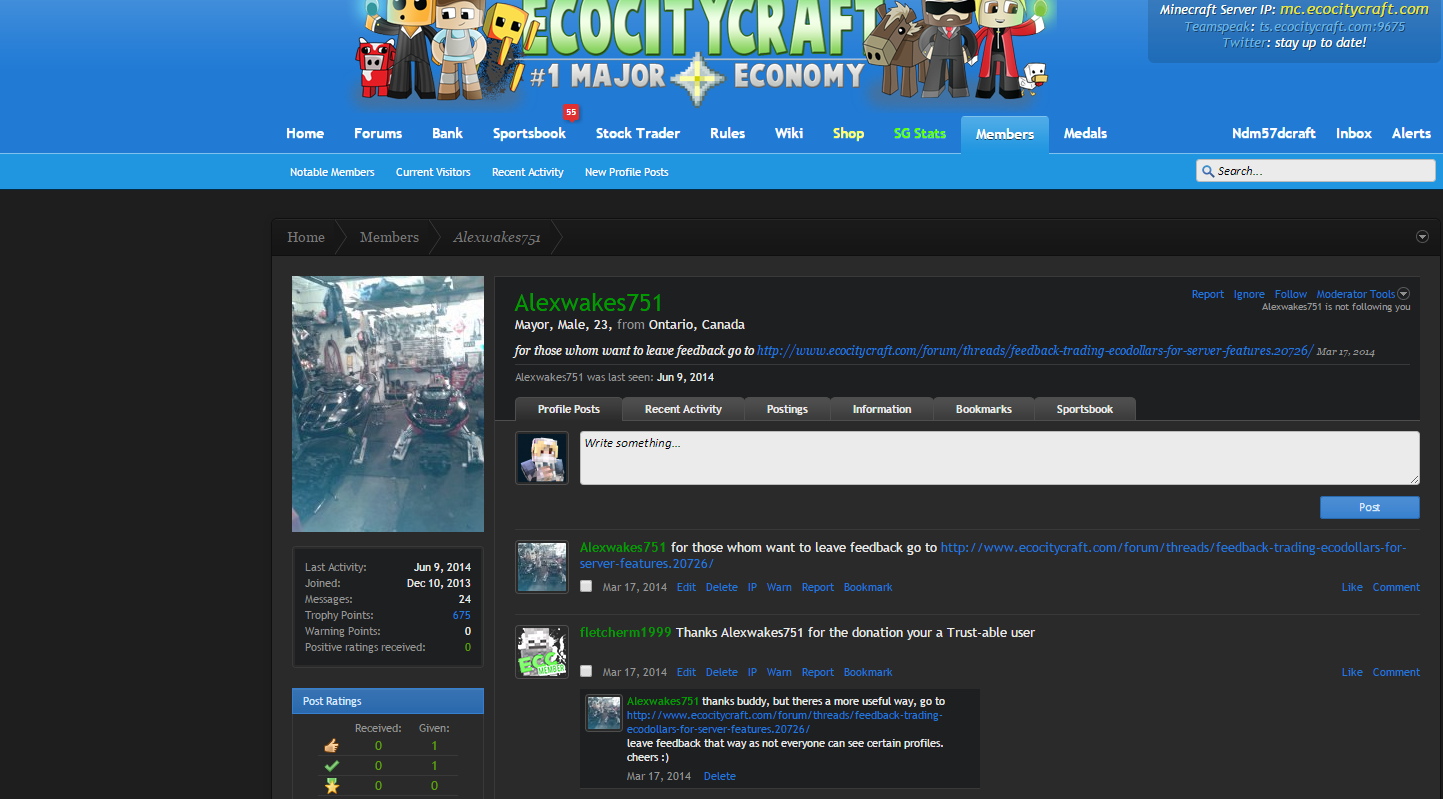Click your own avatar beside the message box

[542, 458]
